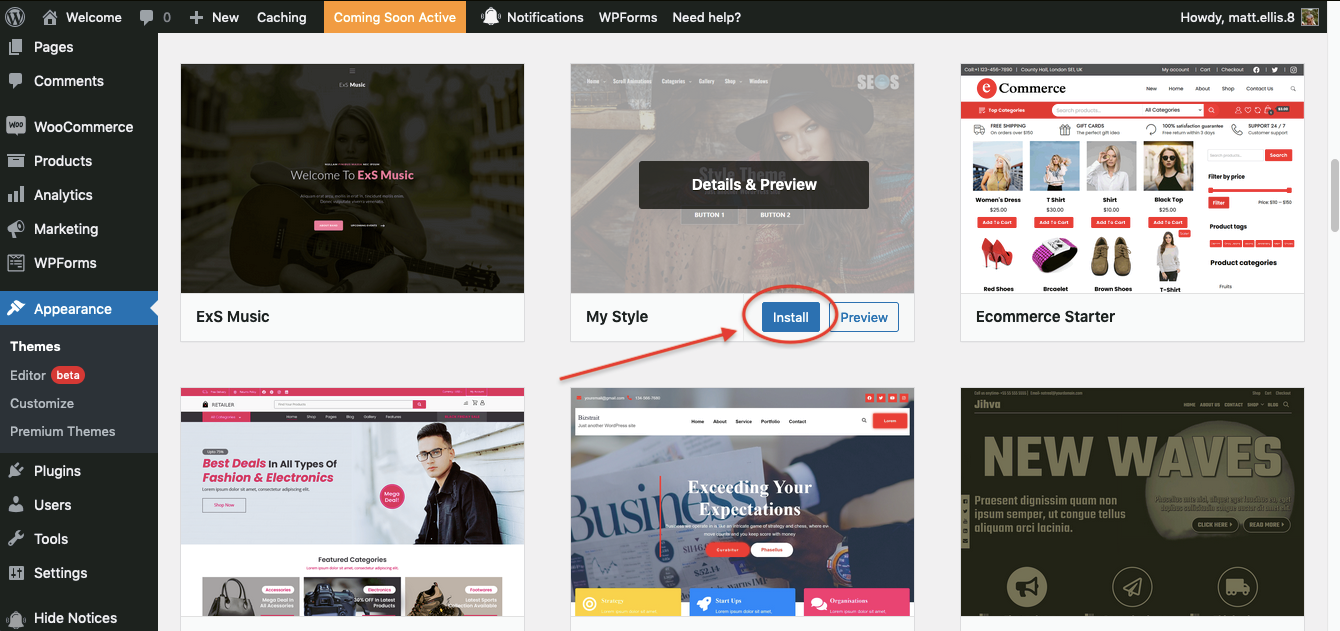Click the Ecommerce Starter theme name
The width and height of the screenshot is (1340, 631).
1045,317
